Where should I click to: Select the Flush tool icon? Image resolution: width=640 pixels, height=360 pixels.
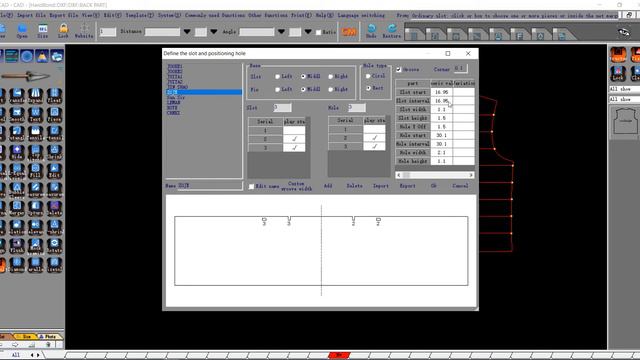coord(17,245)
